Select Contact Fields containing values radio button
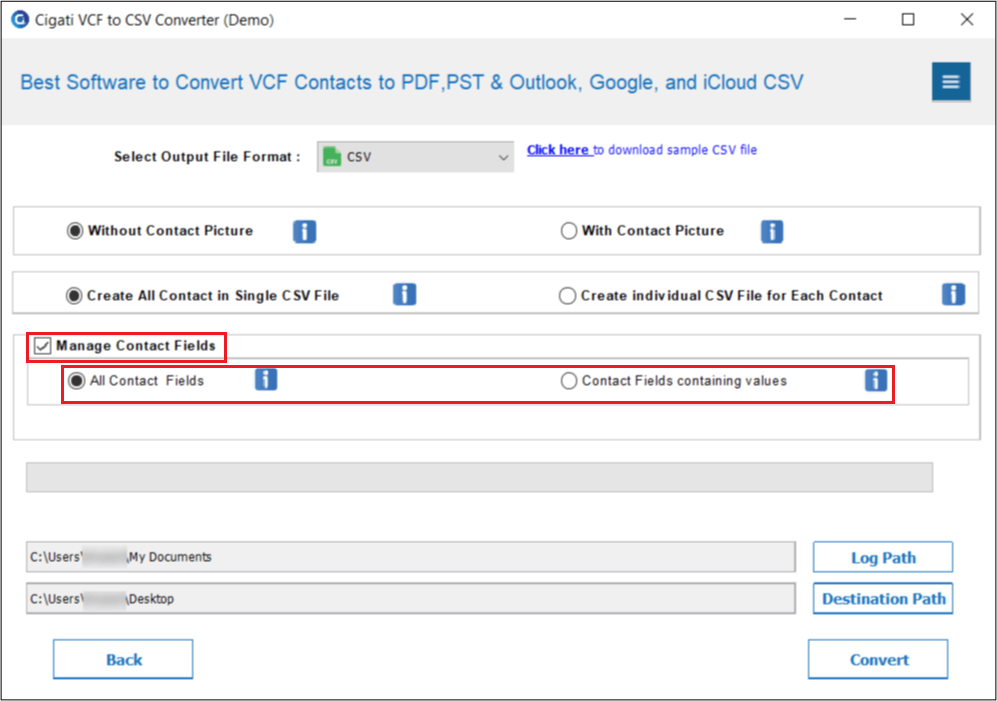 [x=568, y=381]
